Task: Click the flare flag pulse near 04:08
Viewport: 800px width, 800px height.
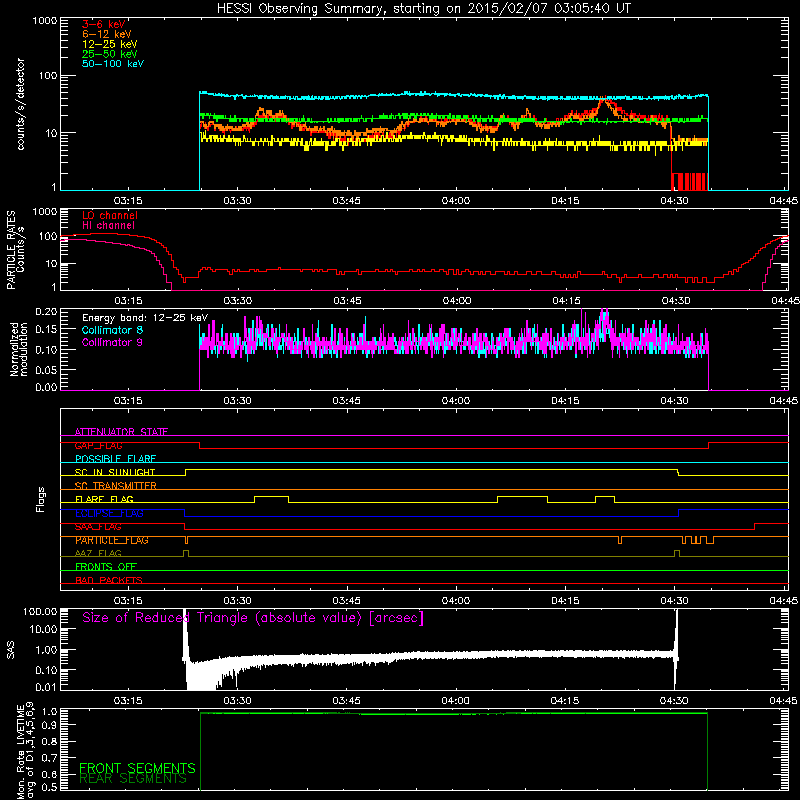Action: [522, 499]
